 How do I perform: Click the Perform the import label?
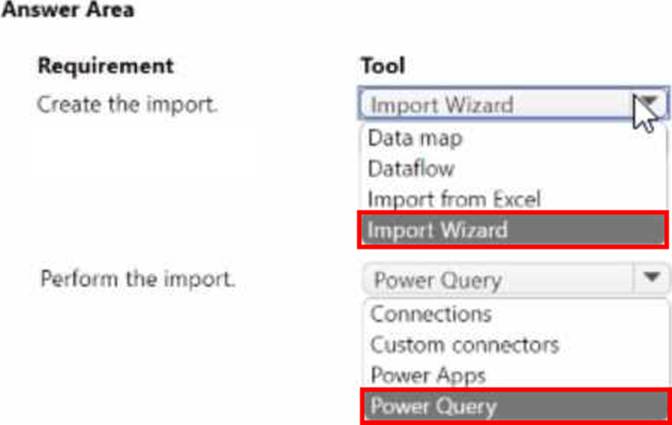pyautogui.click(x=138, y=278)
